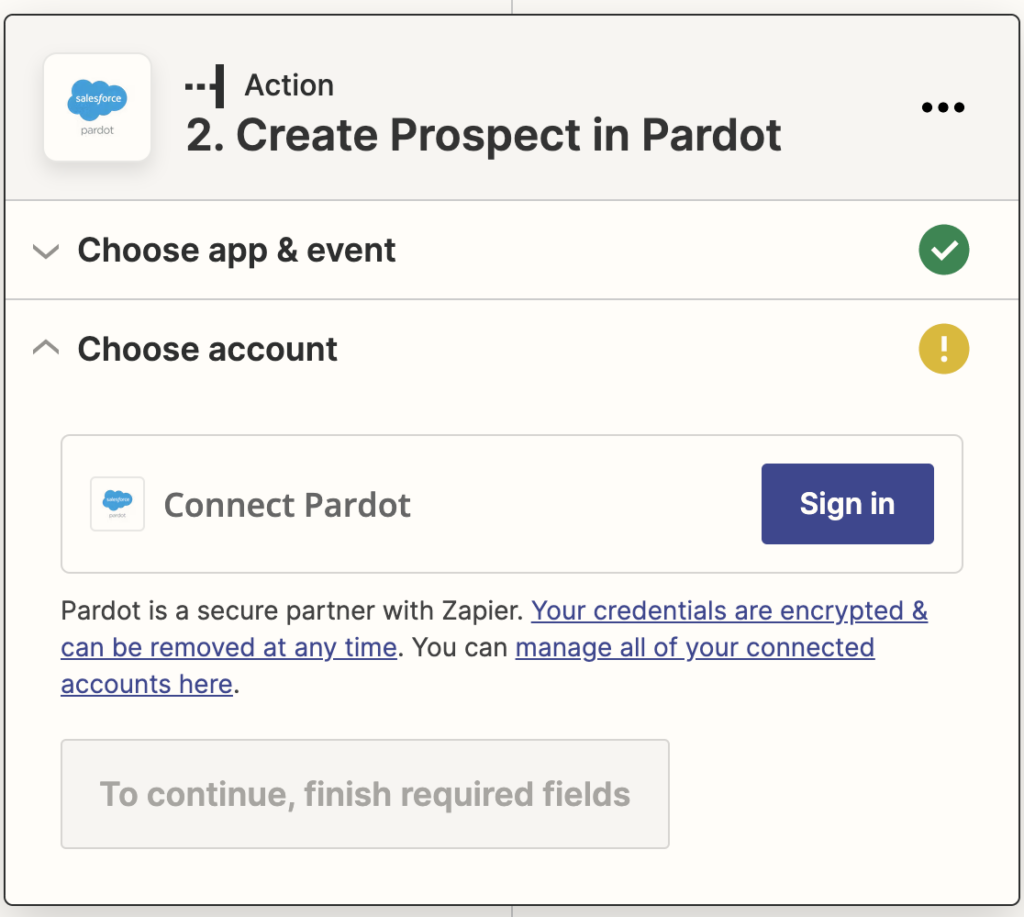Click the small Pardot logo beside Connect Pardot
The image size is (1024, 917).
[116, 504]
